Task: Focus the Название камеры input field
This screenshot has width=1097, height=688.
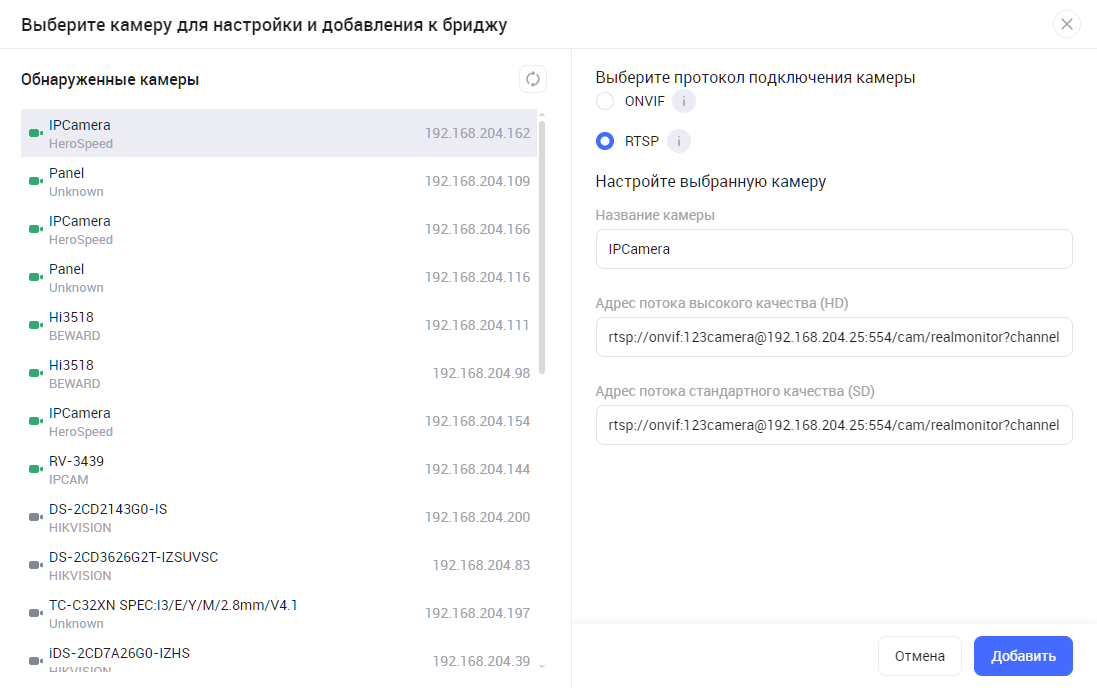Action: 833,249
